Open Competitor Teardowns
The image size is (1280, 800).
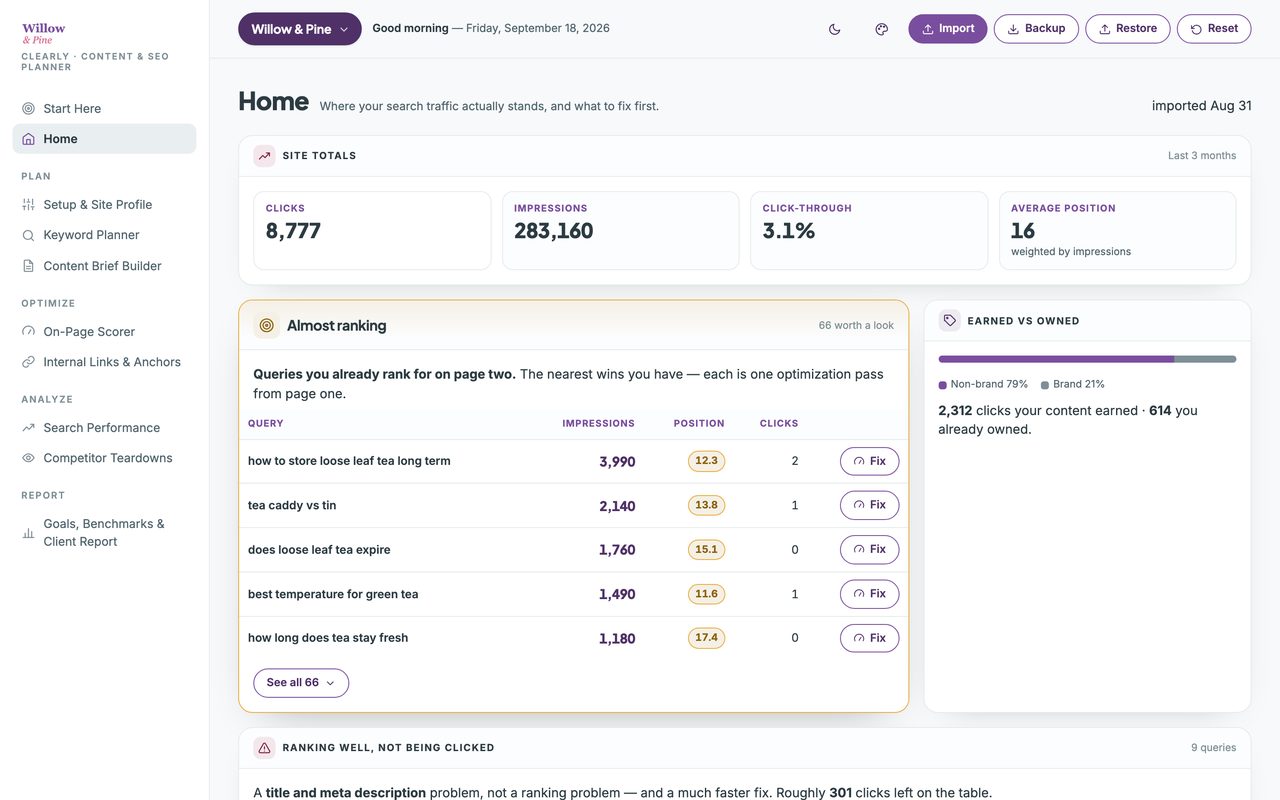tap(104, 458)
